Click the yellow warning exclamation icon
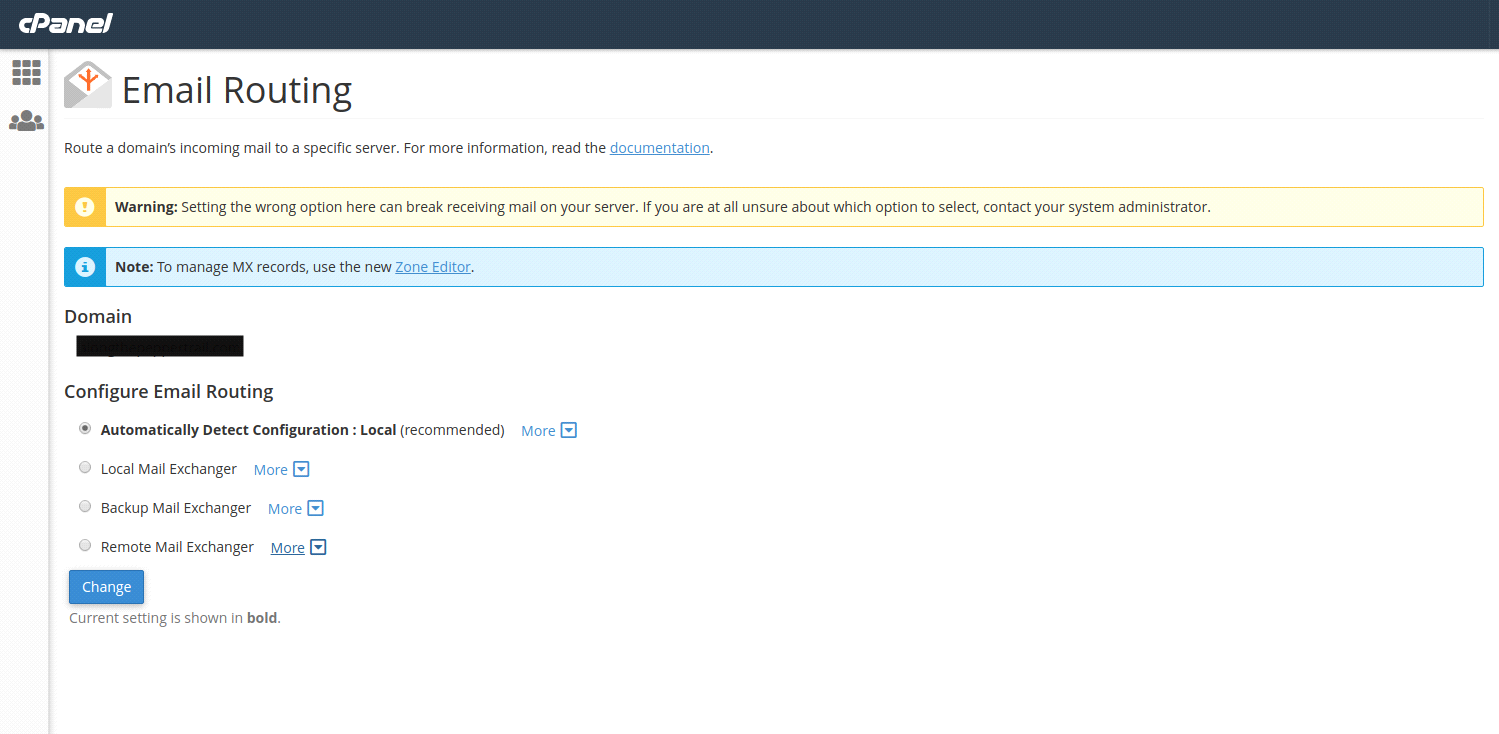1499x734 pixels. pyautogui.click(x=84, y=206)
